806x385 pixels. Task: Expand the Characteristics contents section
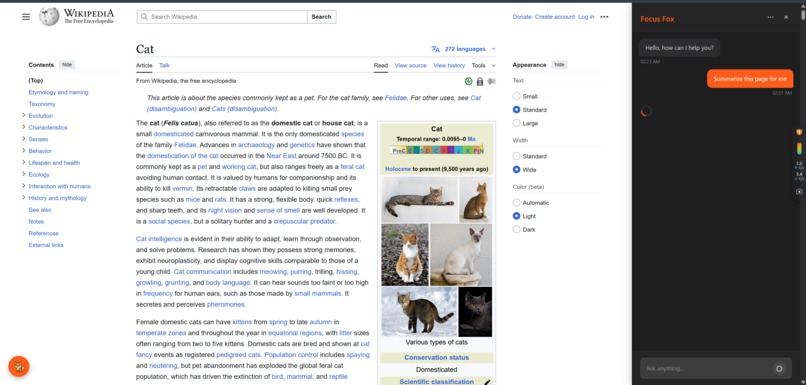coord(24,127)
